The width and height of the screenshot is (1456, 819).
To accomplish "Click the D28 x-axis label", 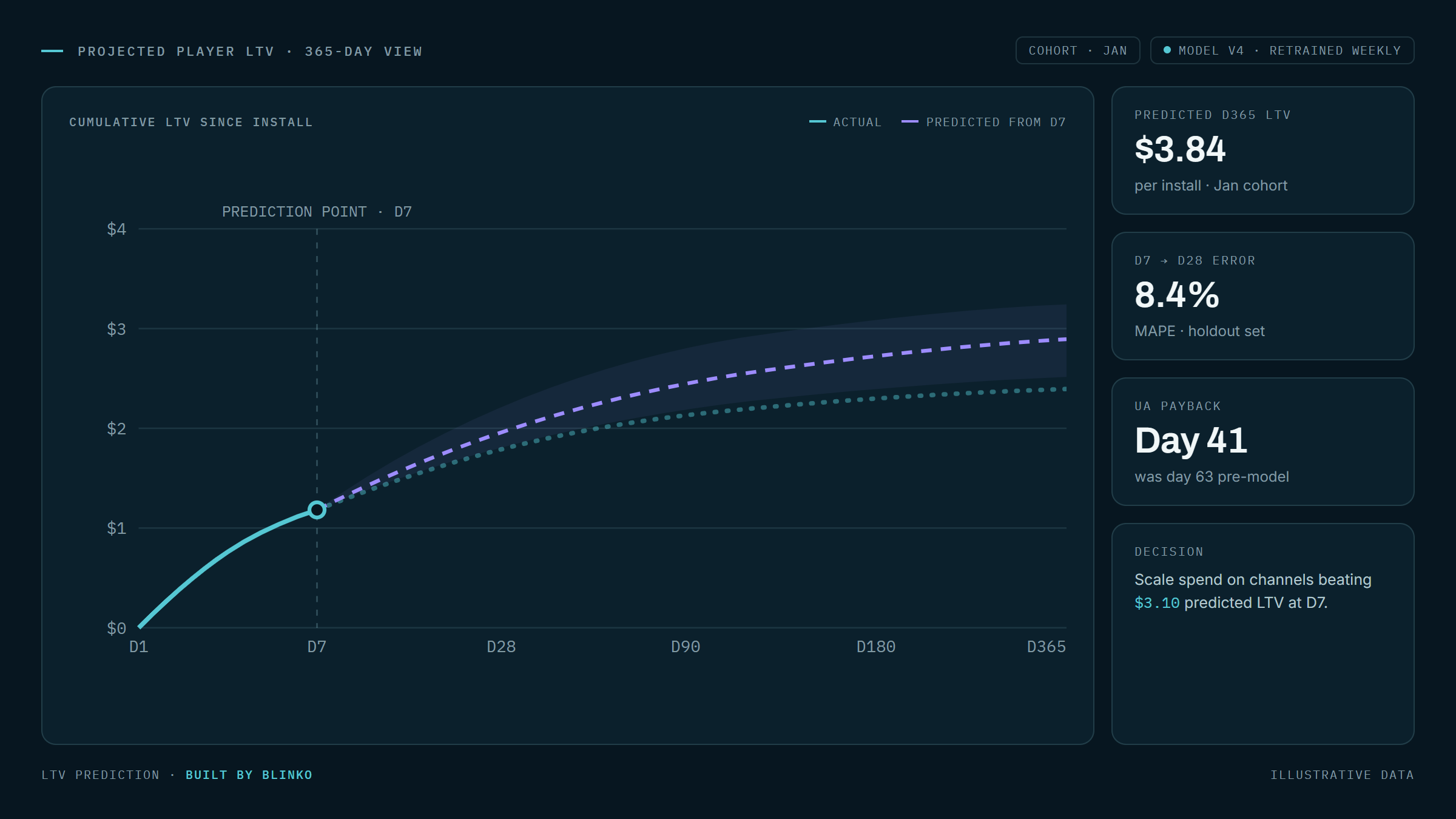I will point(501,647).
